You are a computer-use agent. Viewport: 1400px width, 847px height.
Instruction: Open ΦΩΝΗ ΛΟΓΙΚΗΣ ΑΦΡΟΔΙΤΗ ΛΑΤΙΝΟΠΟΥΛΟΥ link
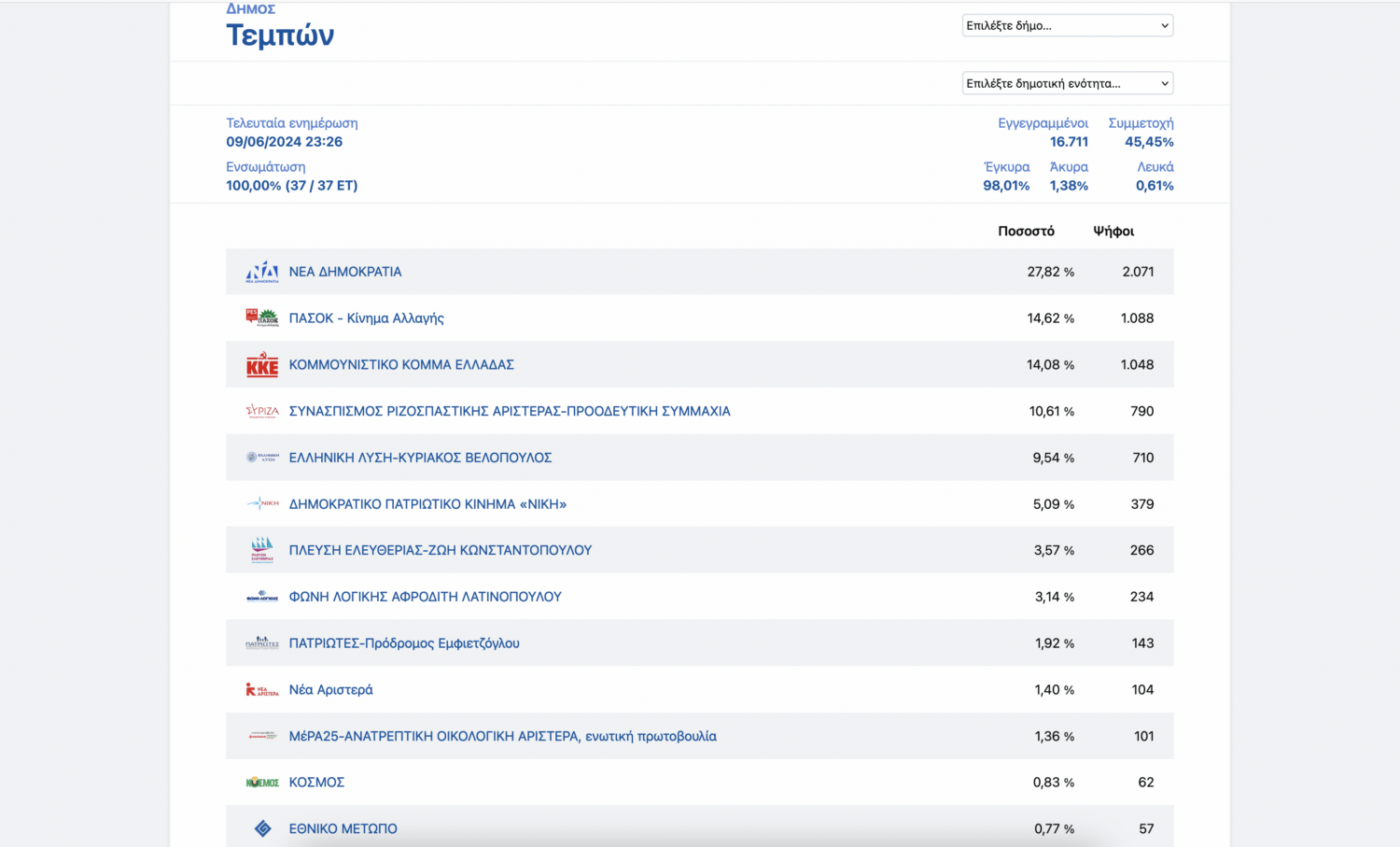[426, 597]
